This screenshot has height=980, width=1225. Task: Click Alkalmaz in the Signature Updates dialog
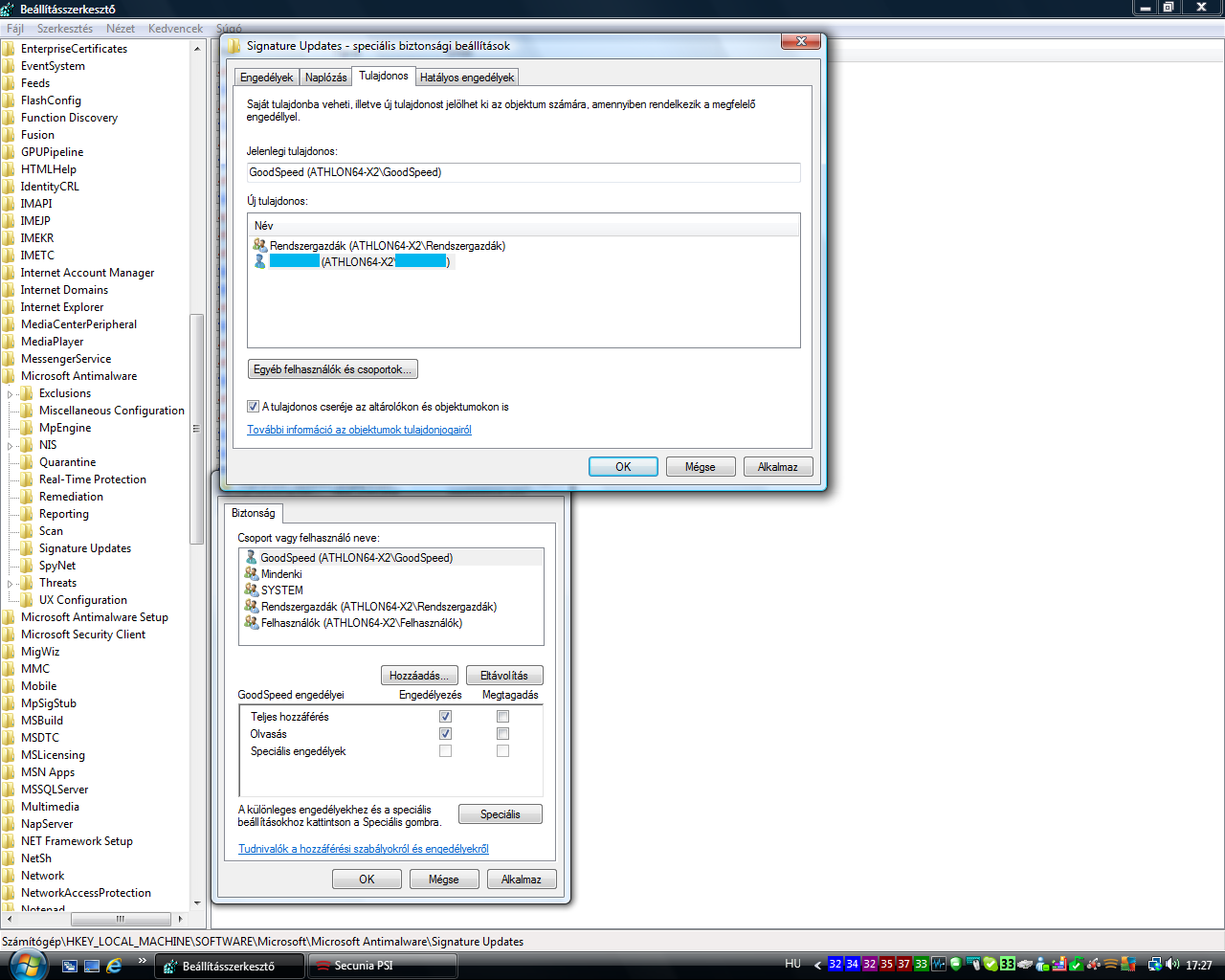pyautogui.click(x=778, y=467)
